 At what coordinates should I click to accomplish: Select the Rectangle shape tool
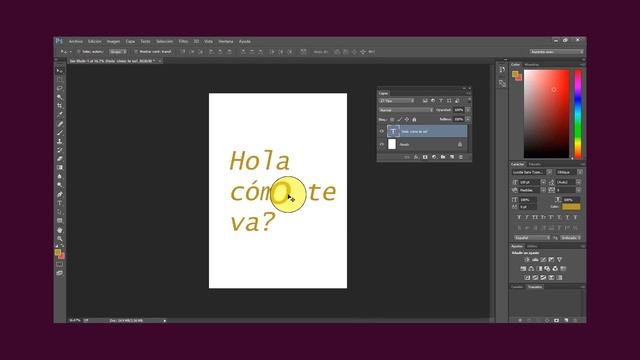pyautogui.click(x=60, y=221)
